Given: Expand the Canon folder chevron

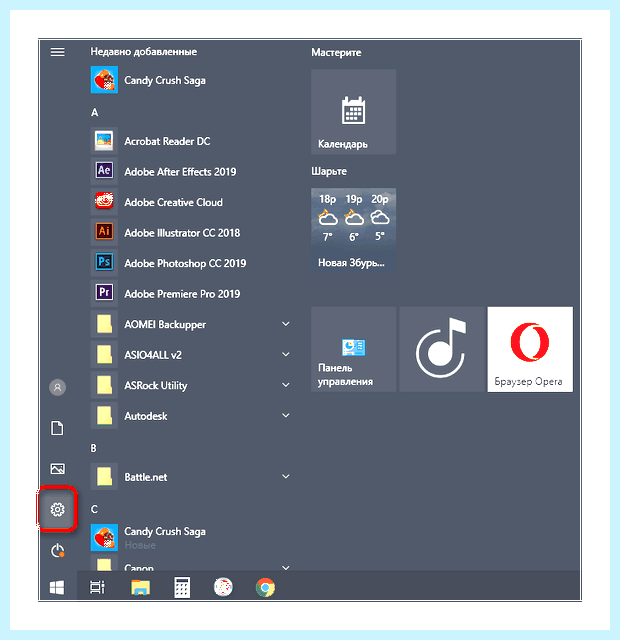Looking at the screenshot, I should point(286,567).
